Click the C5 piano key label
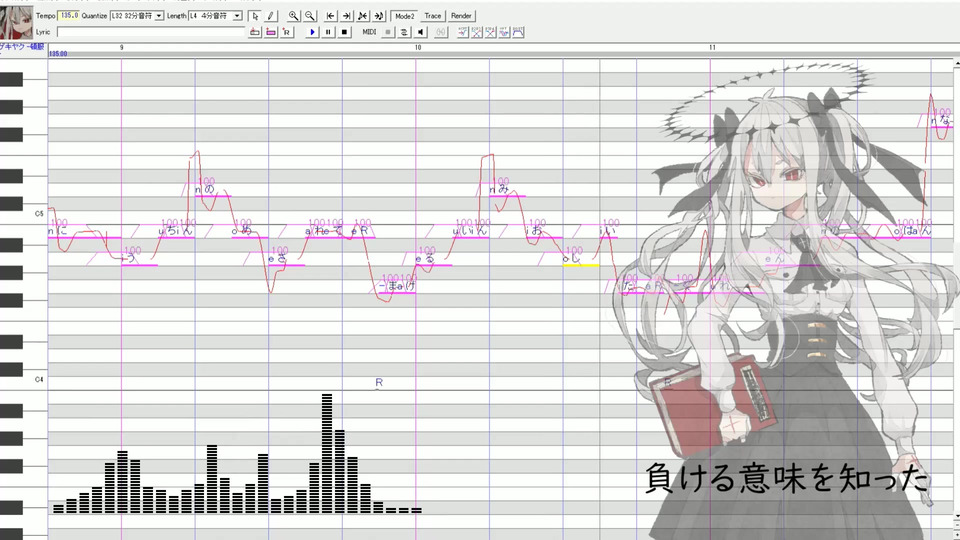The height and width of the screenshot is (540, 960). click(39, 214)
